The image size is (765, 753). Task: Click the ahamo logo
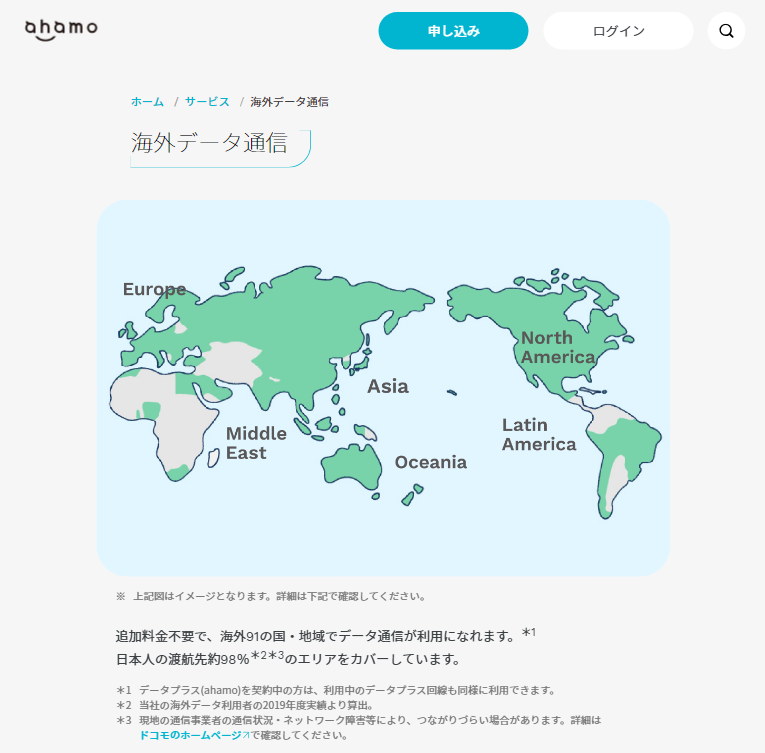click(61, 30)
